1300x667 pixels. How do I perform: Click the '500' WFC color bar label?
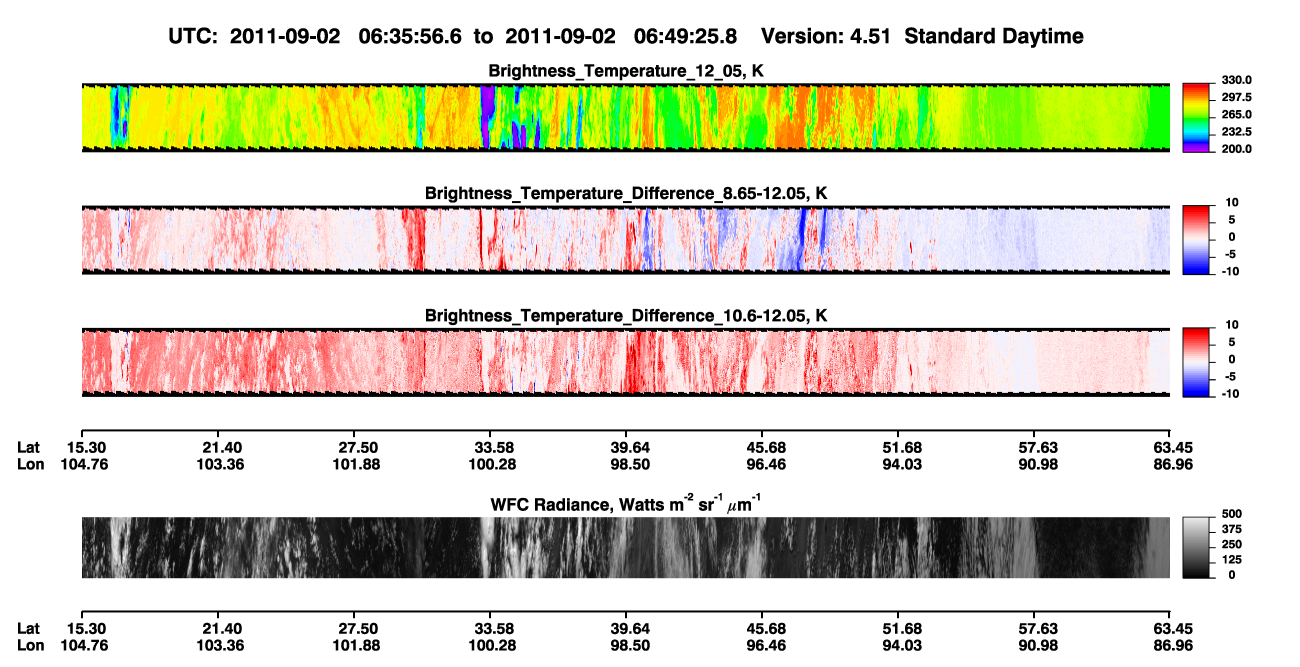[1231, 515]
